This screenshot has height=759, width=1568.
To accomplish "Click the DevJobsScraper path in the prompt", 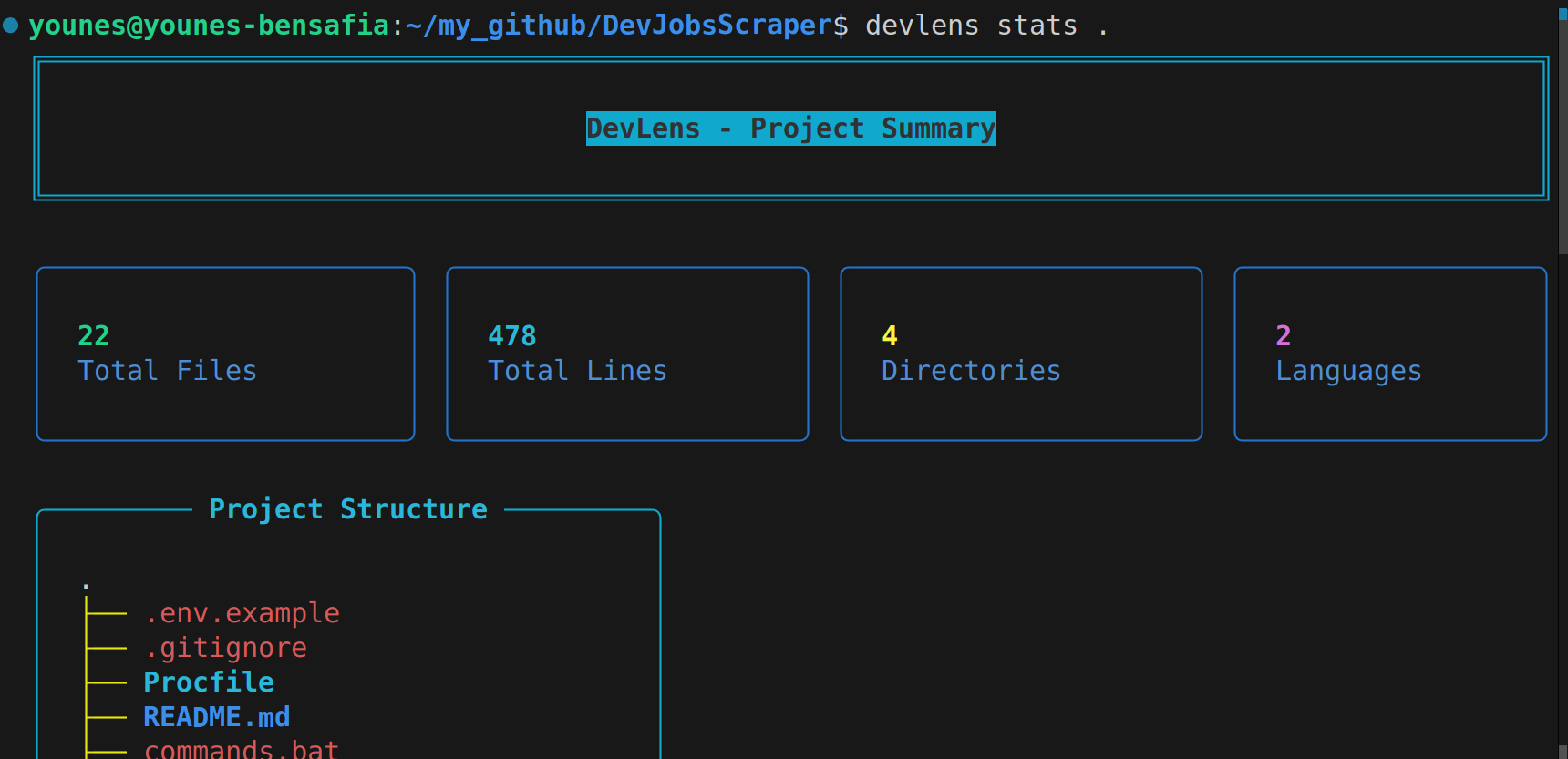I will tap(717, 26).
